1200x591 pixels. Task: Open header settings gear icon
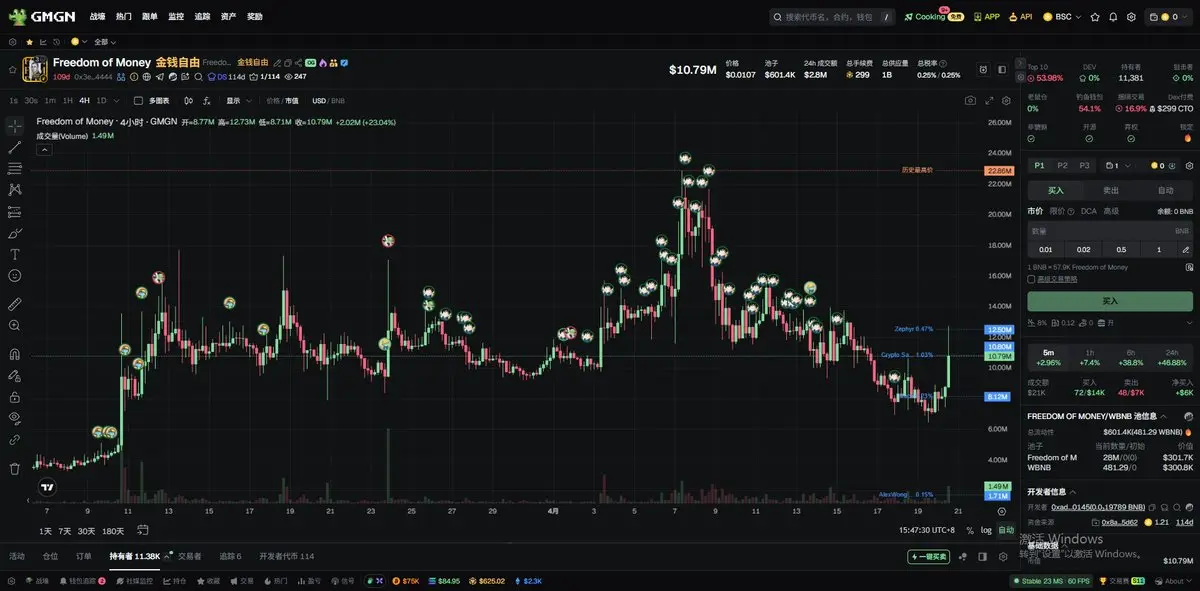click(1131, 17)
